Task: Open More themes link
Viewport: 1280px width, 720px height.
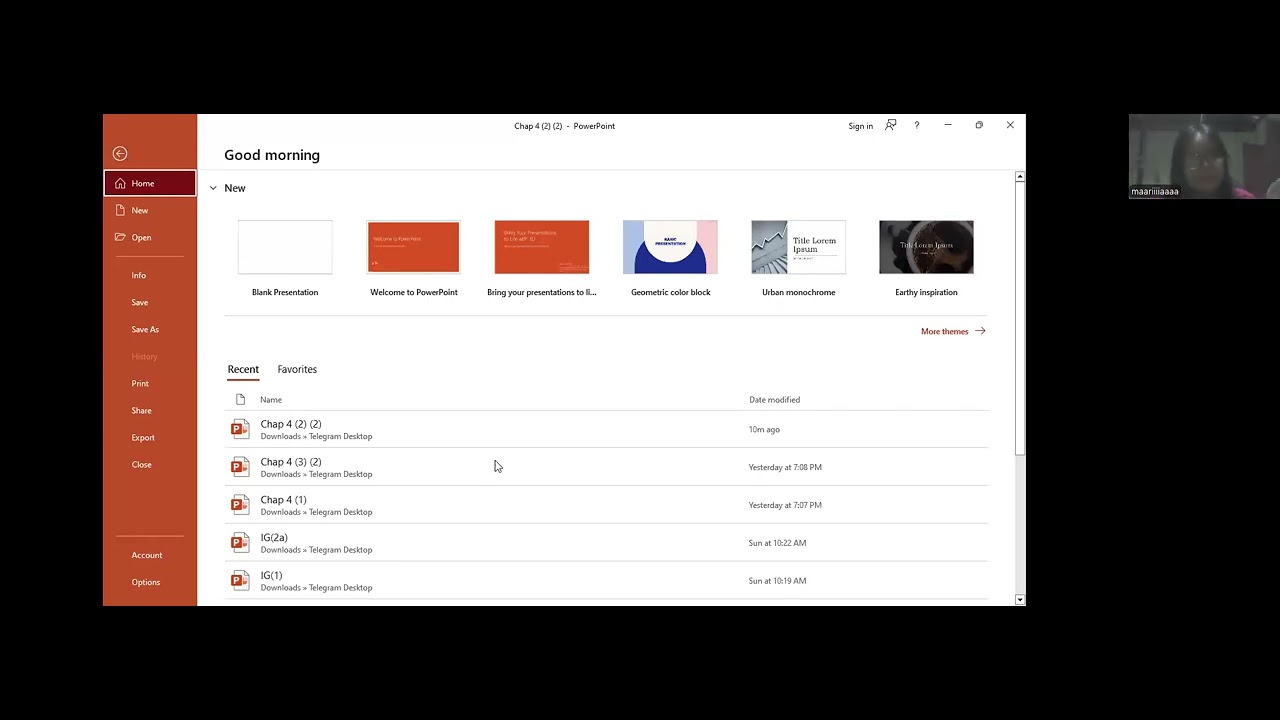Action: tap(953, 331)
